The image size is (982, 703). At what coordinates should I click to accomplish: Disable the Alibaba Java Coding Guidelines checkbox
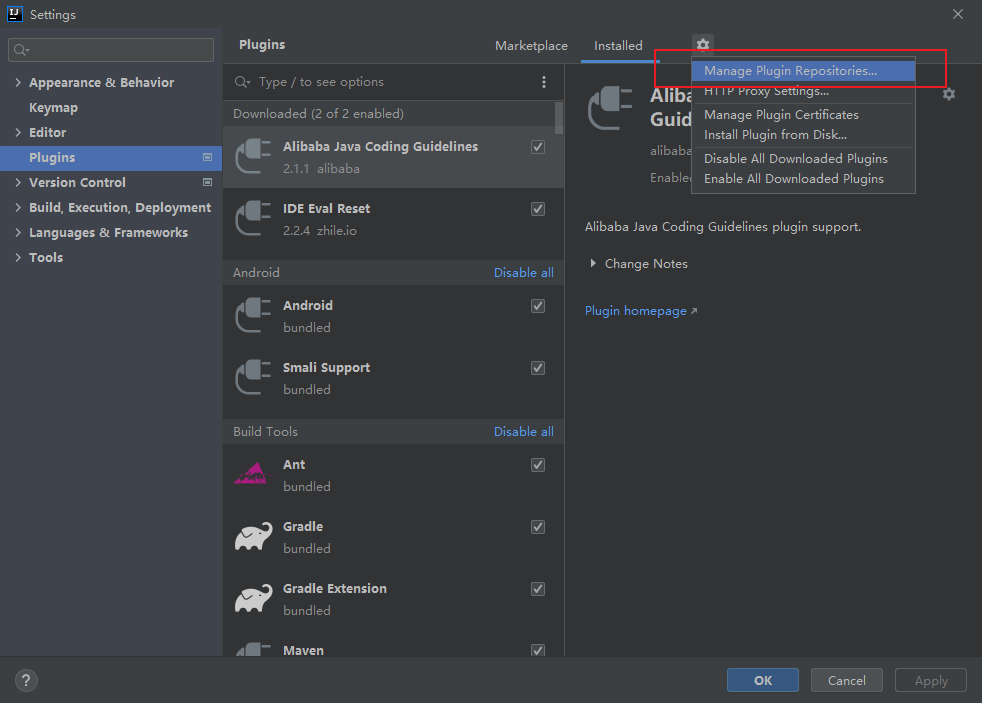(x=538, y=147)
